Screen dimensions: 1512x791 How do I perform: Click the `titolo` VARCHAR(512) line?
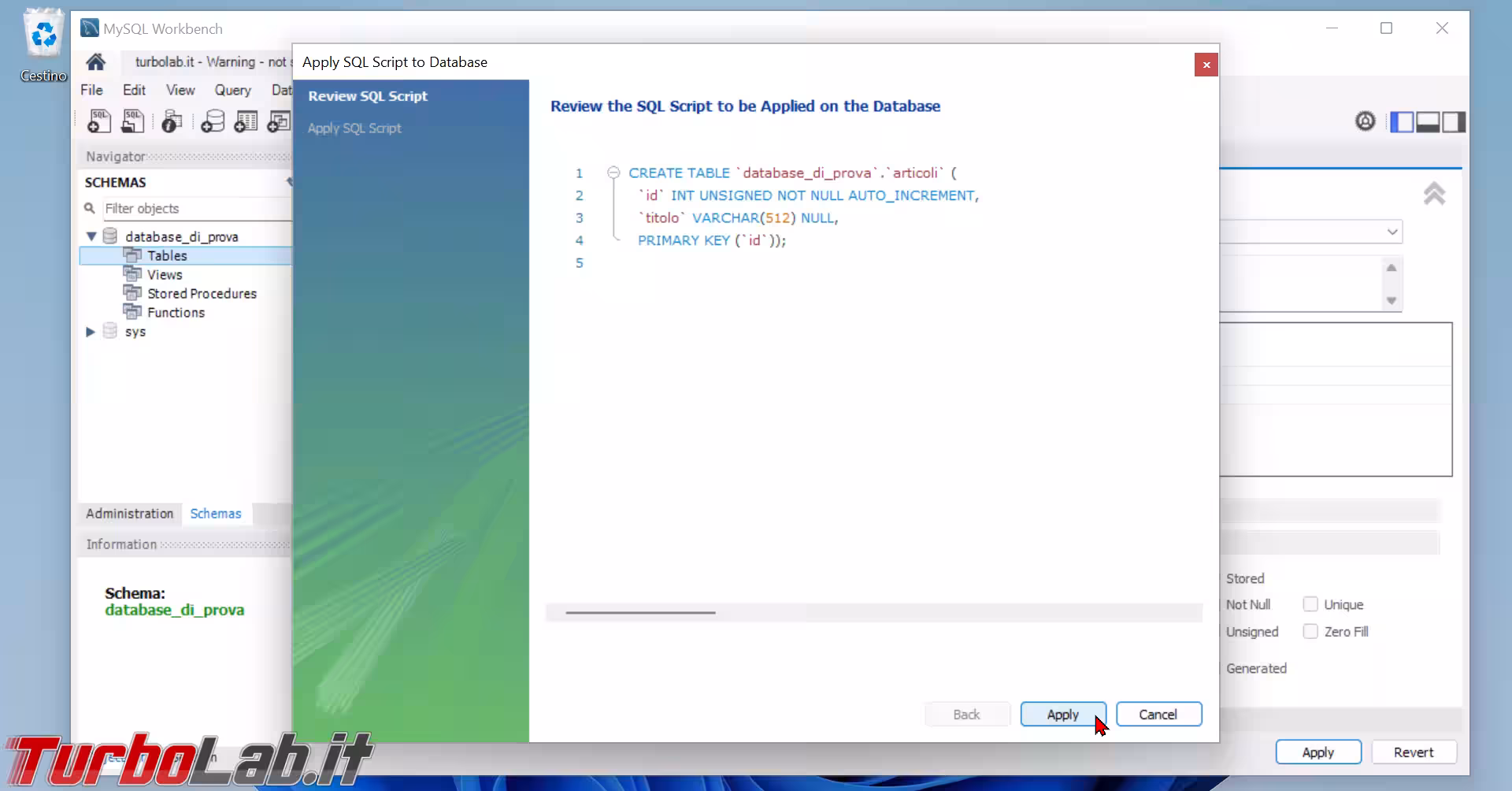[x=738, y=218]
